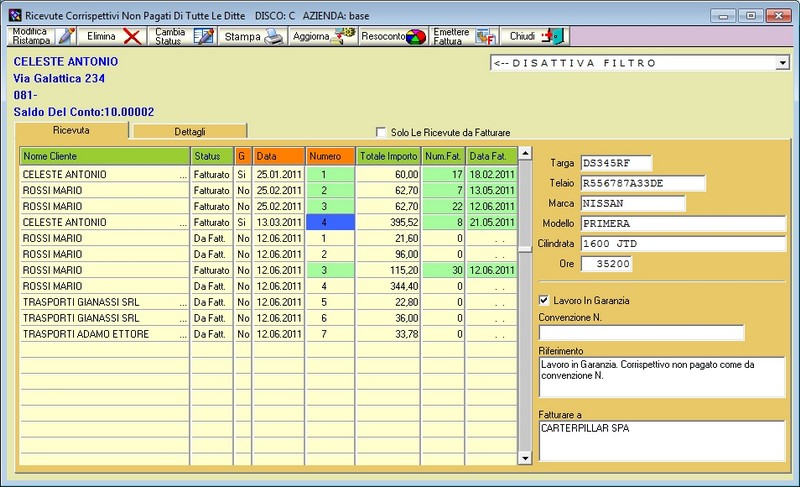The image size is (800, 487).
Task: Click the invoice number 30 cell
Action: 443,270
